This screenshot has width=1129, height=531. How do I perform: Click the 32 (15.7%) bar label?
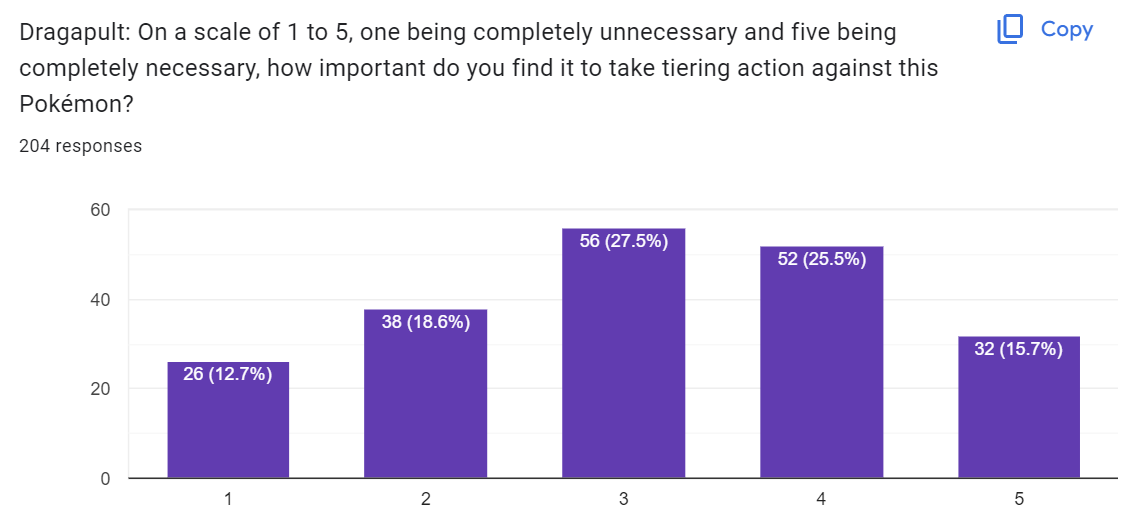(1019, 349)
